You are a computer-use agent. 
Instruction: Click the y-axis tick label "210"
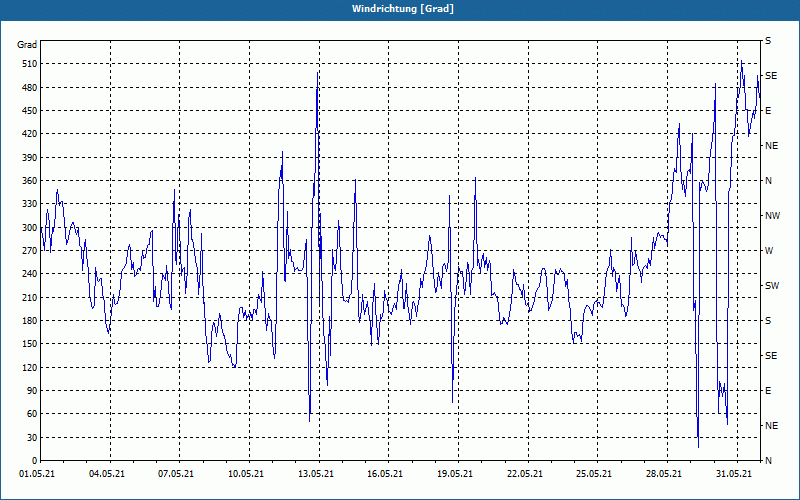(x=29, y=297)
